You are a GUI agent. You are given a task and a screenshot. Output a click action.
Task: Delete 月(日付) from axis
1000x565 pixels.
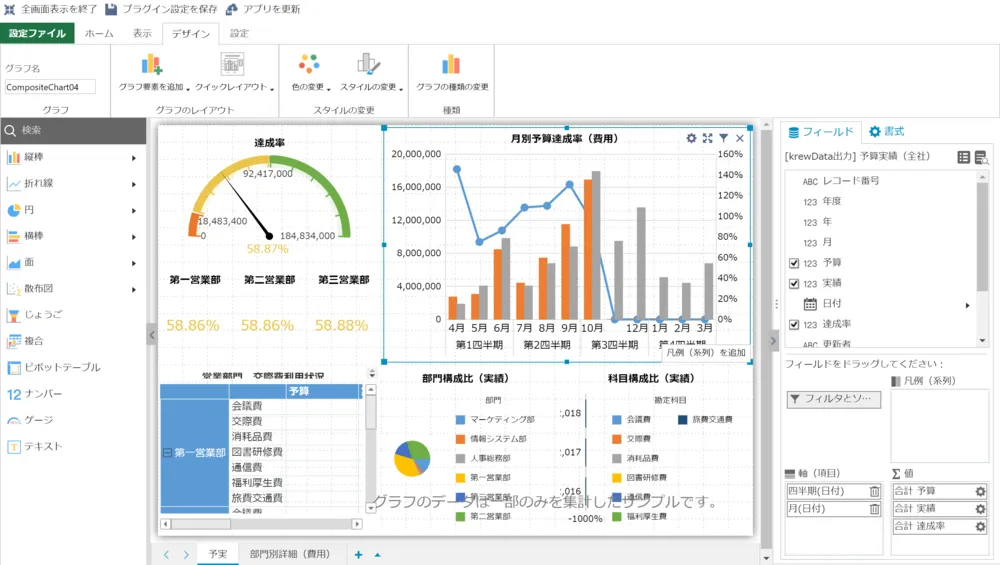tap(874, 509)
